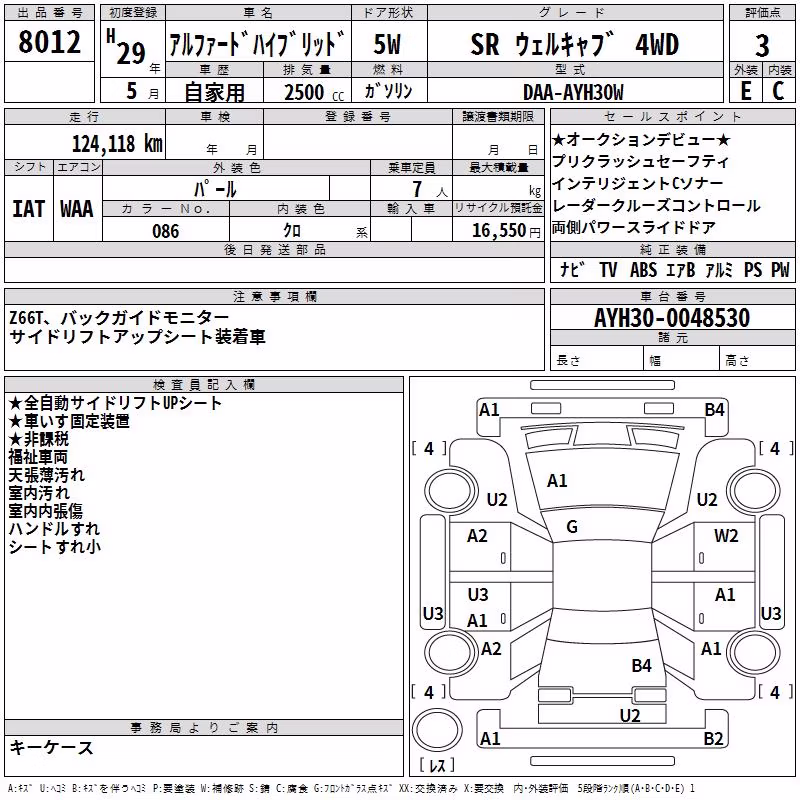Click the 出品番号 header

(49, 13)
